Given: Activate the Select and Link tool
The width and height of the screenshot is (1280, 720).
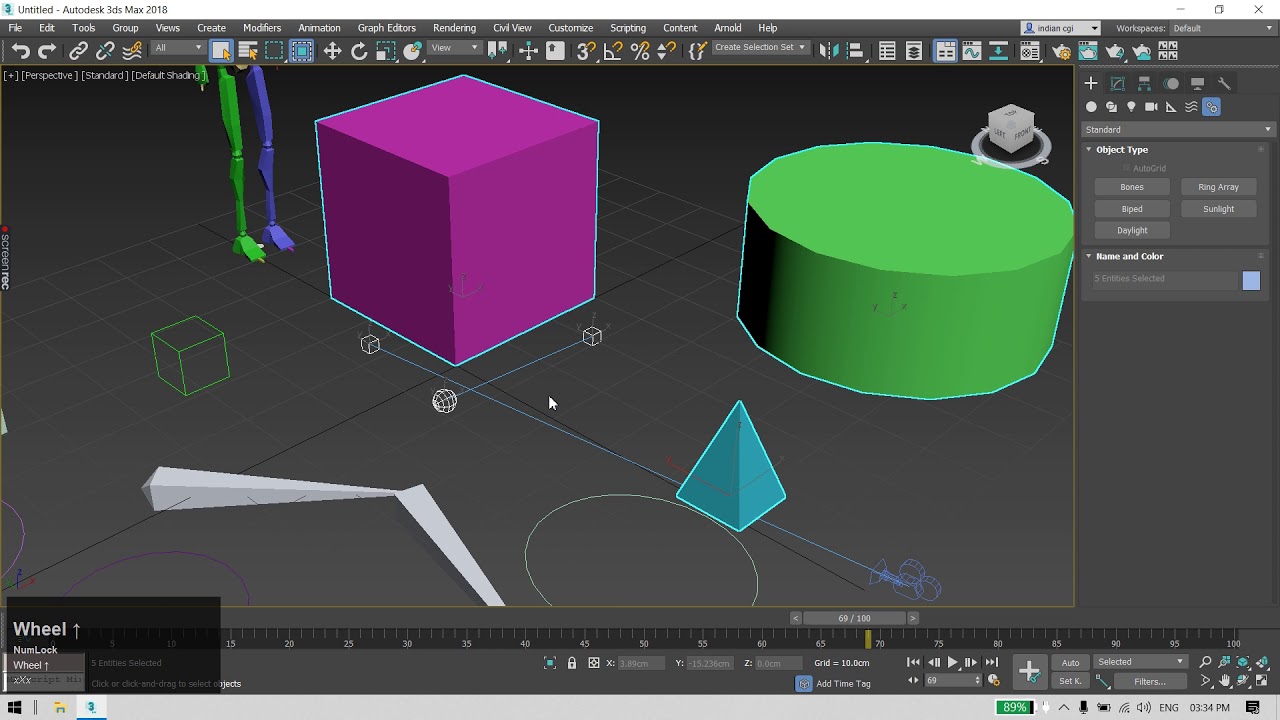Looking at the screenshot, I should [78, 51].
